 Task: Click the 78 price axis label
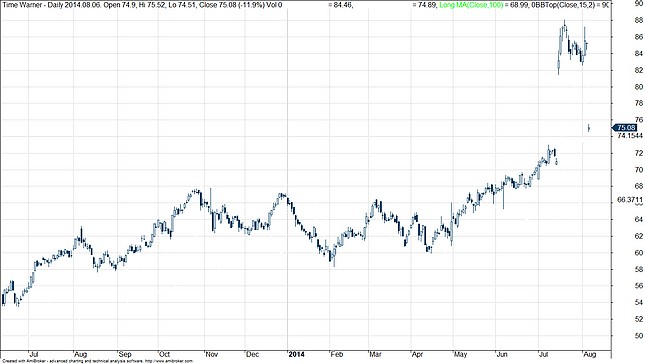pyautogui.click(x=638, y=103)
